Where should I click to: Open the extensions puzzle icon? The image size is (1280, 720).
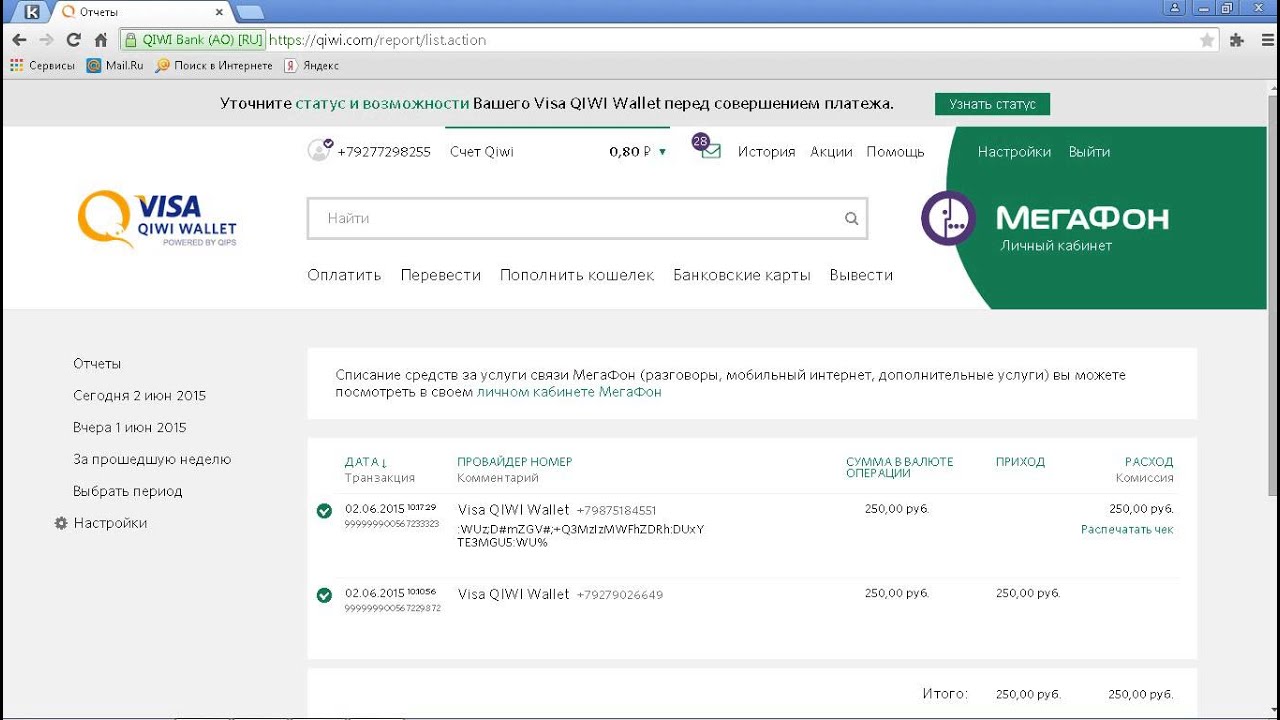pyautogui.click(x=1236, y=40)
